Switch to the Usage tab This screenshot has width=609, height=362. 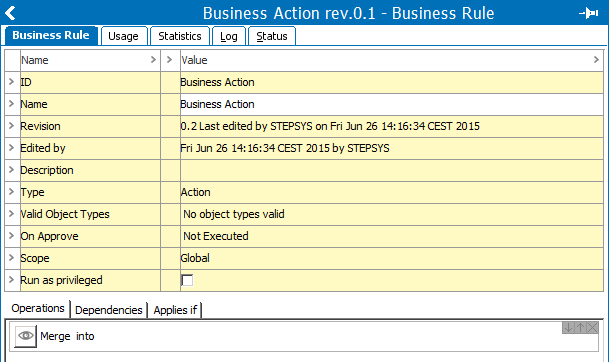pos(124,36)
